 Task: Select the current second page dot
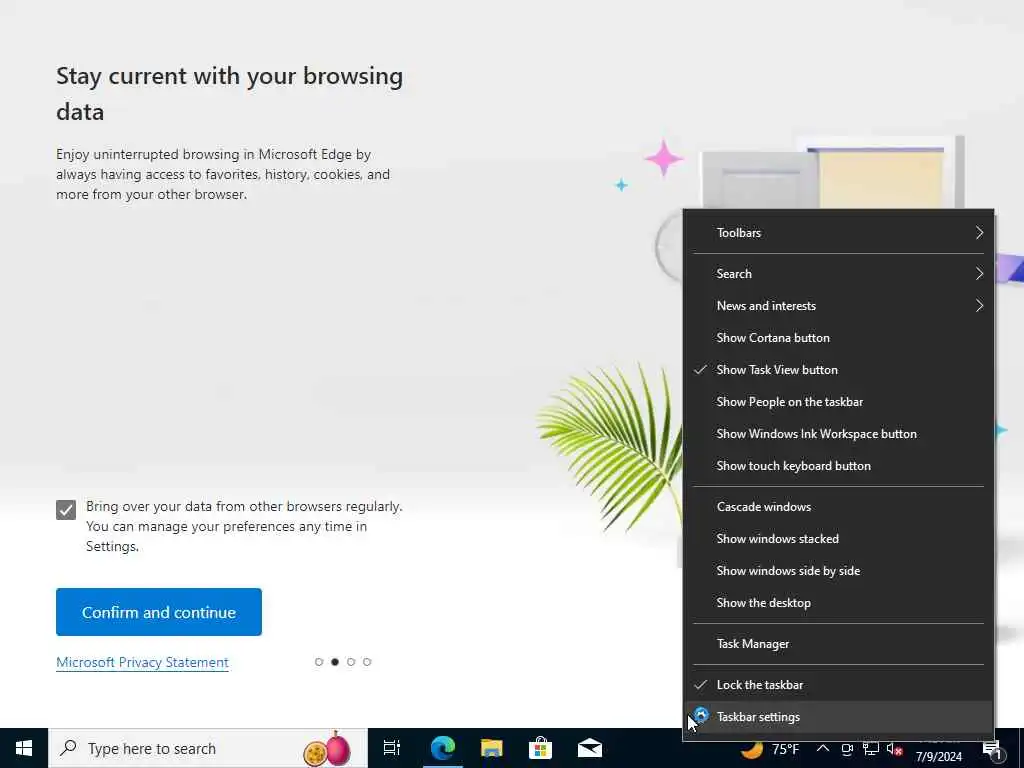click(335, 662)
